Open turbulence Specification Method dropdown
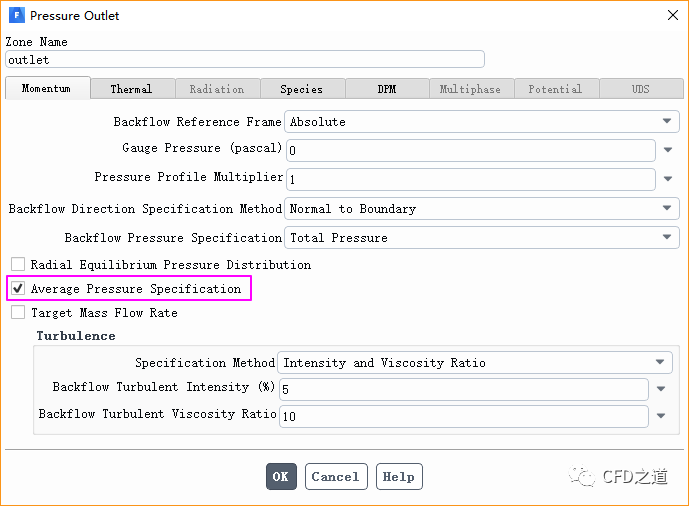The height and width of the screenshot is (506, 689). click(476, 363)
